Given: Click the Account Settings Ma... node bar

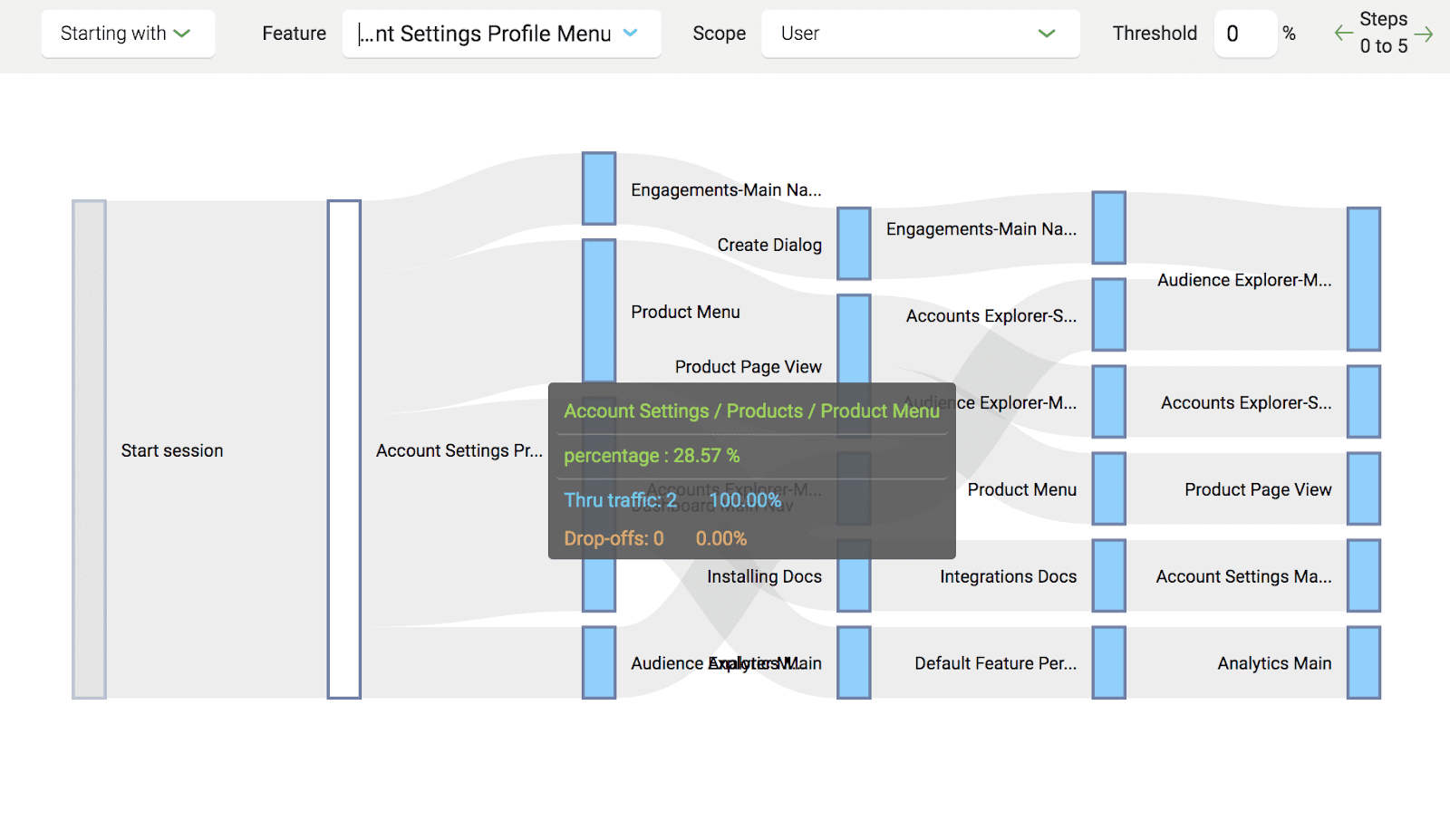Looking at the screenshot, I should pyautogui.click(x=1363, y=576).
